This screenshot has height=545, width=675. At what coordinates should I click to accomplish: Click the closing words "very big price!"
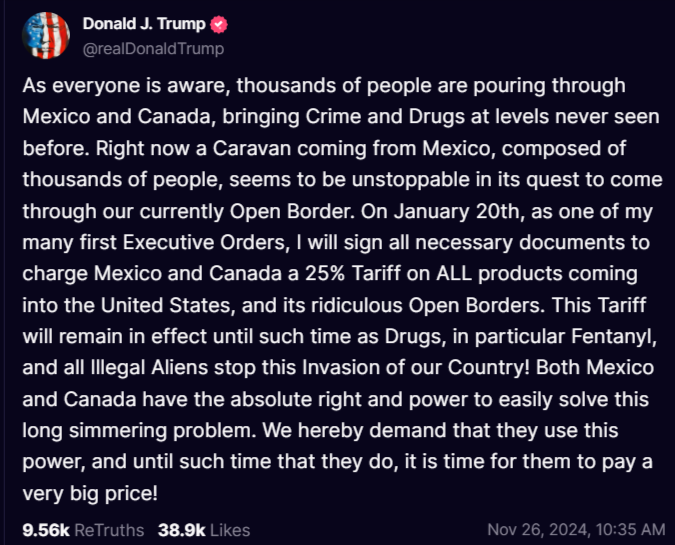coord(90,493)
